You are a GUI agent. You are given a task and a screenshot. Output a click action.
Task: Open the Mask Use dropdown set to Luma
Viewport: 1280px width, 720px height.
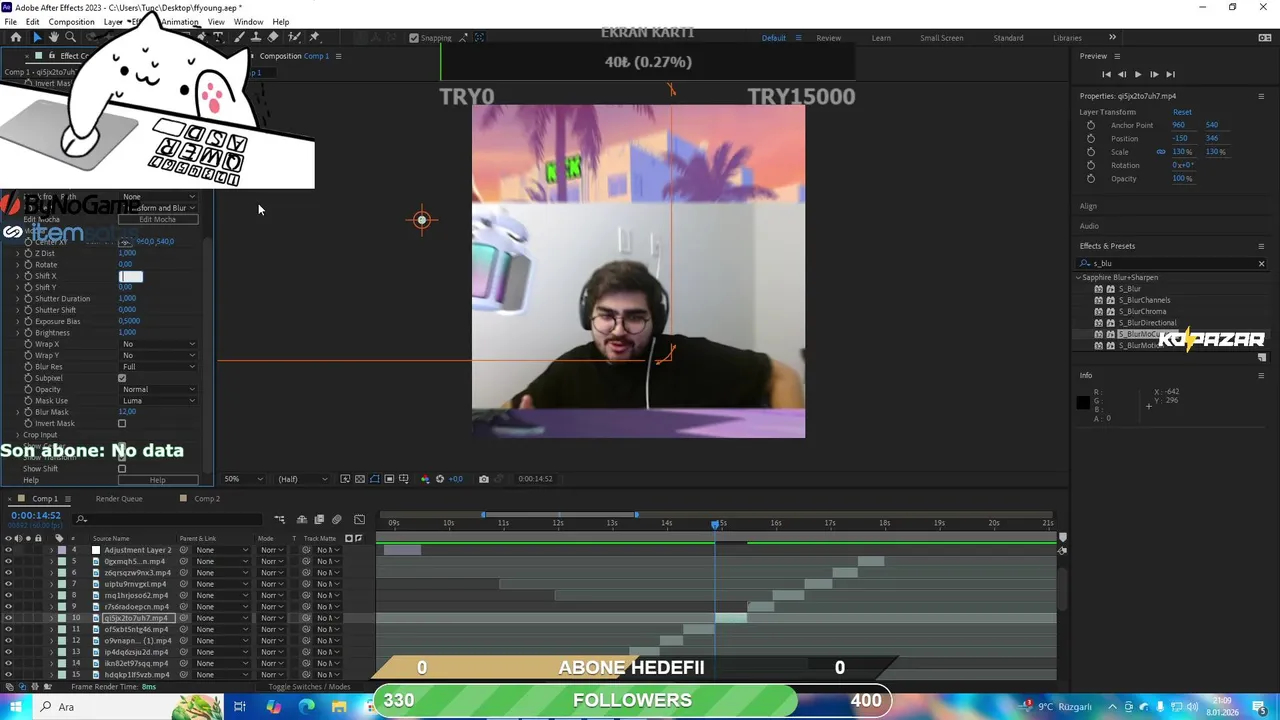pos(158,401)
